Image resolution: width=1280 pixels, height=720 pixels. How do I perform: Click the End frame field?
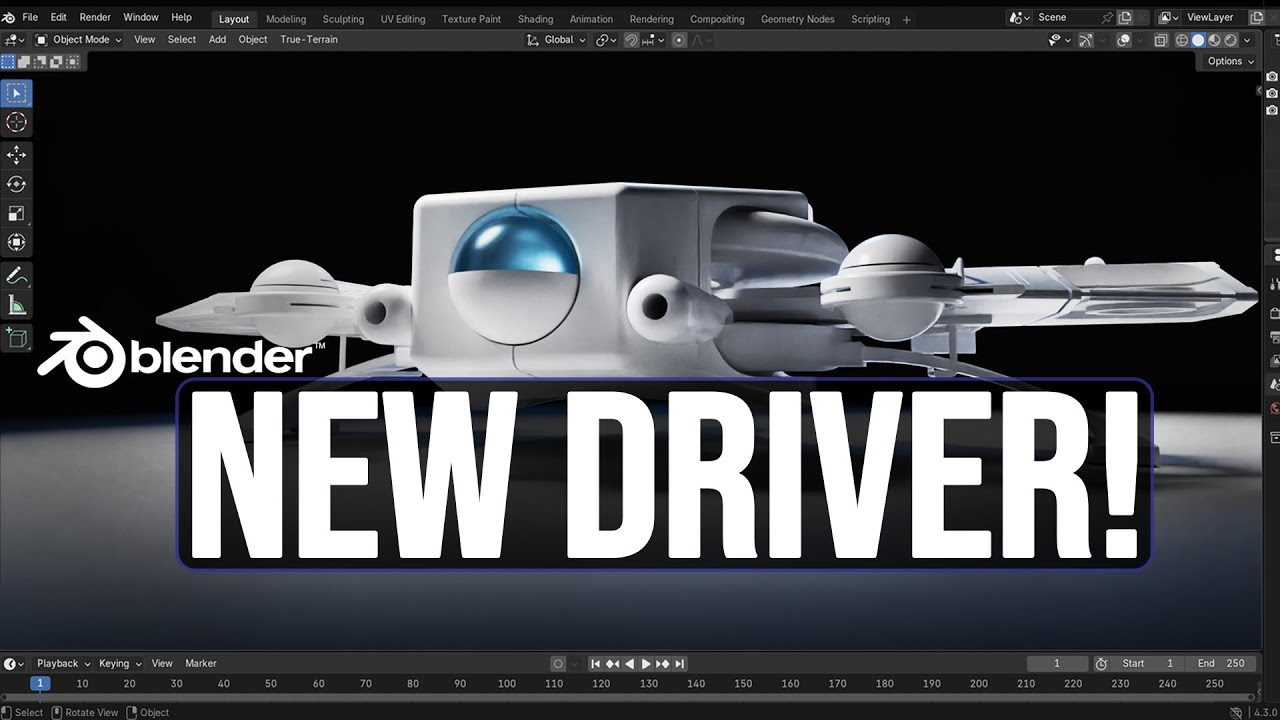tap(1221, 663)
